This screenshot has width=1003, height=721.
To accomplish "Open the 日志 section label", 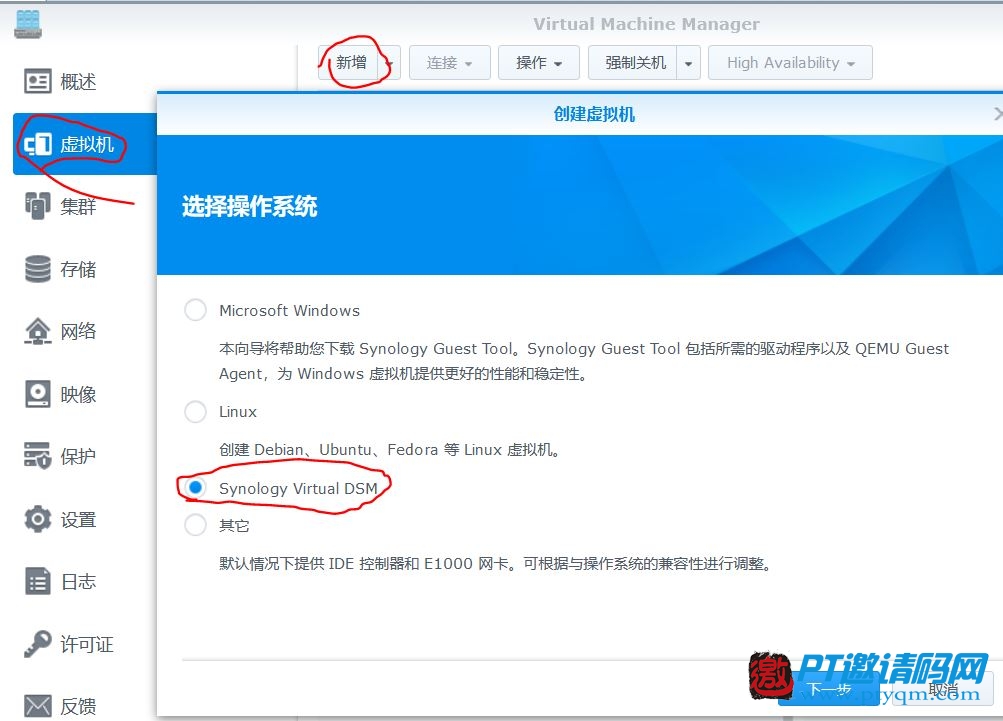I will pyautogui.click(x=79, y=582).
